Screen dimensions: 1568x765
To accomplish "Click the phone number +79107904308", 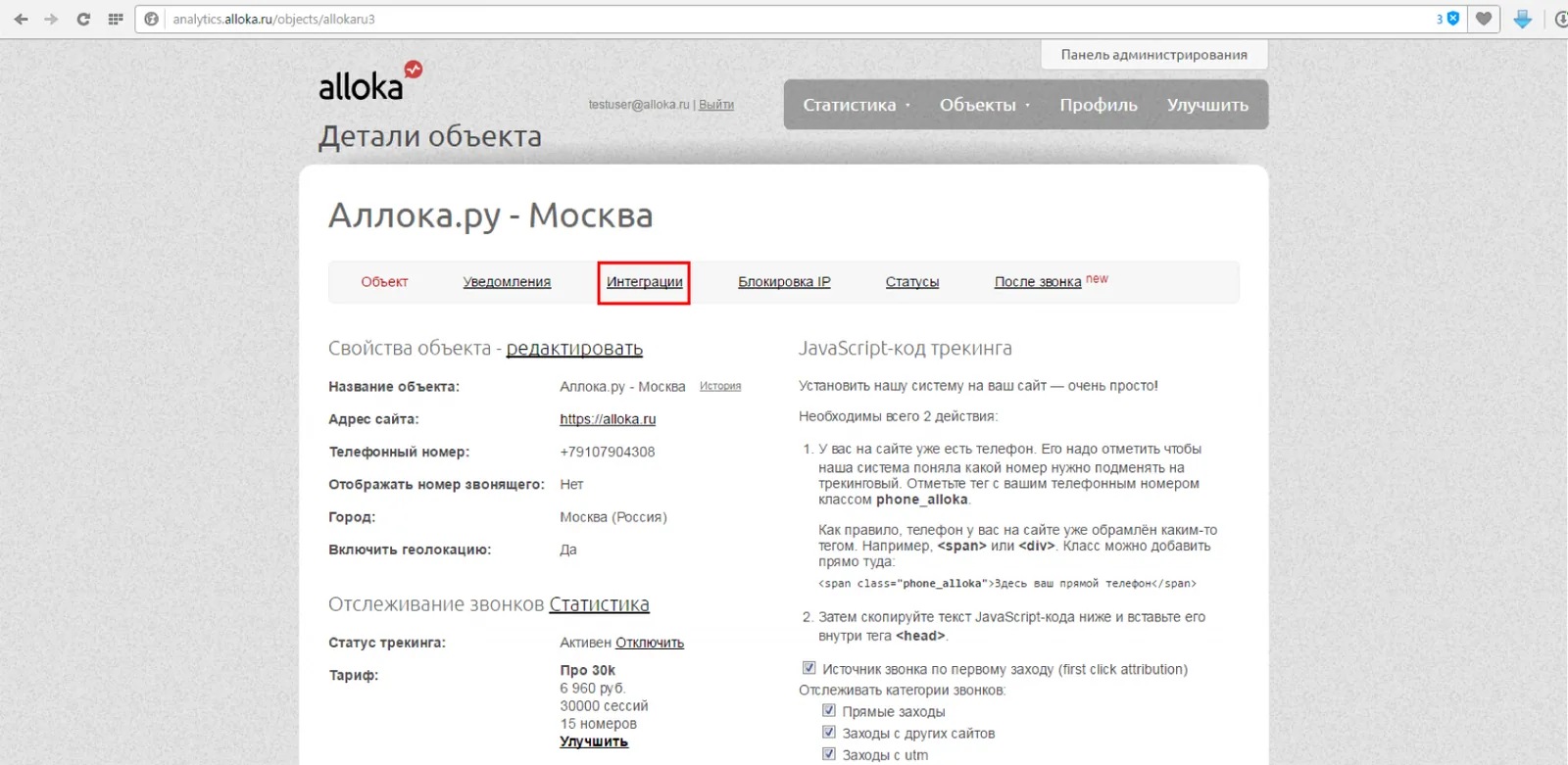I will coord(608,452).
